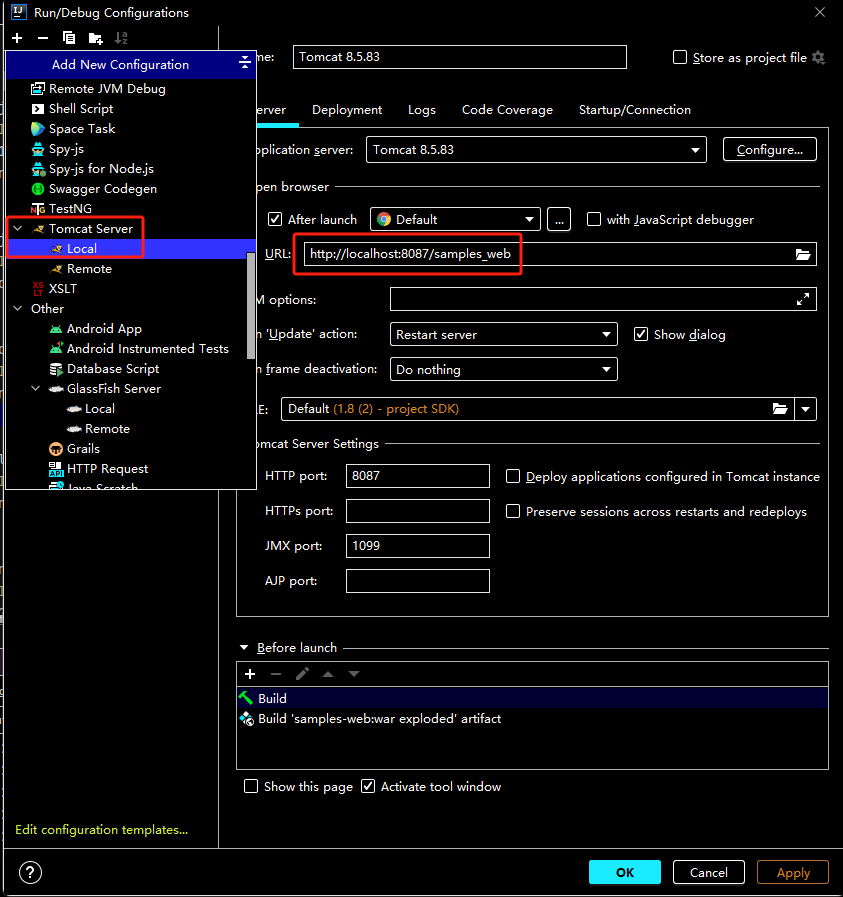Select Remote under Tomcat Server
Image resolution: width=843 pixels, height=897 pixels.
coord(89,269)
